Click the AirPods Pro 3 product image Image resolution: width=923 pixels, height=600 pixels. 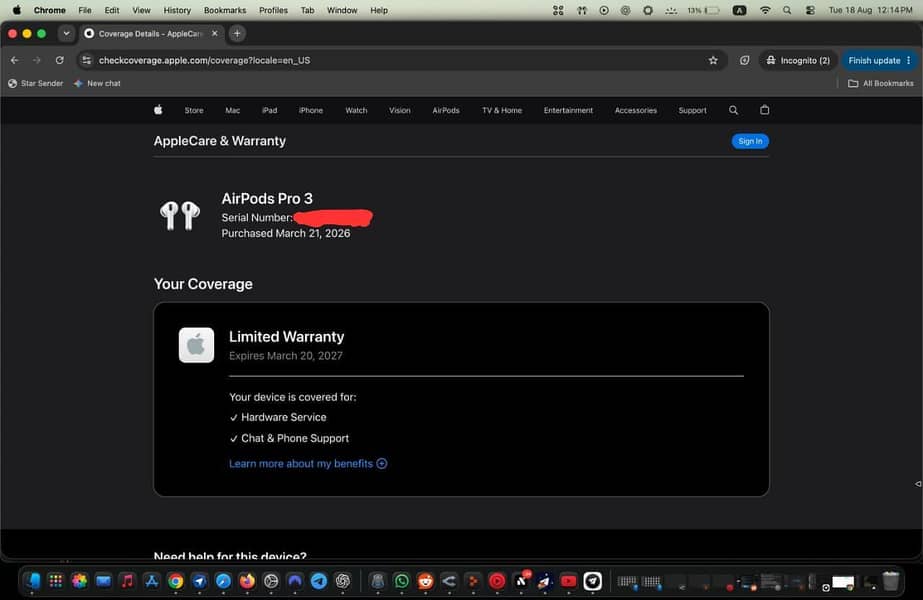pyautogui.click(x=180, y=216)
